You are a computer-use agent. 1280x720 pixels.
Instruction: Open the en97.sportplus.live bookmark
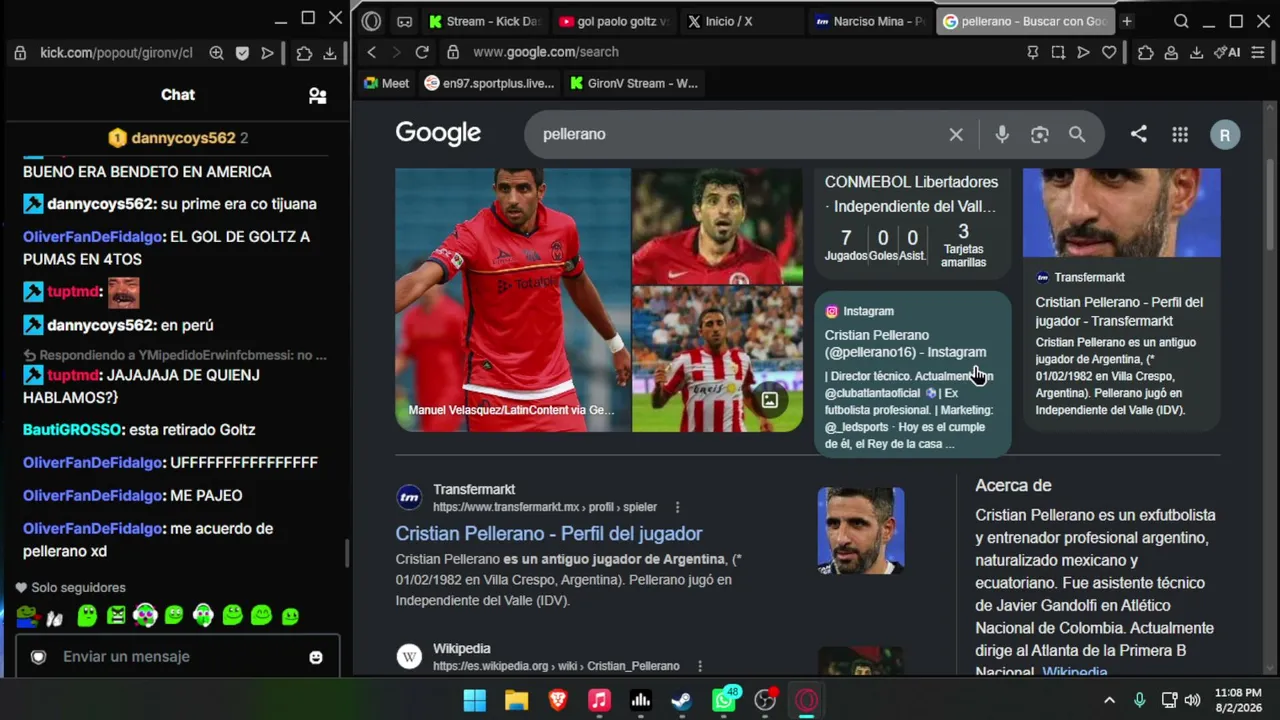[490, 83]
